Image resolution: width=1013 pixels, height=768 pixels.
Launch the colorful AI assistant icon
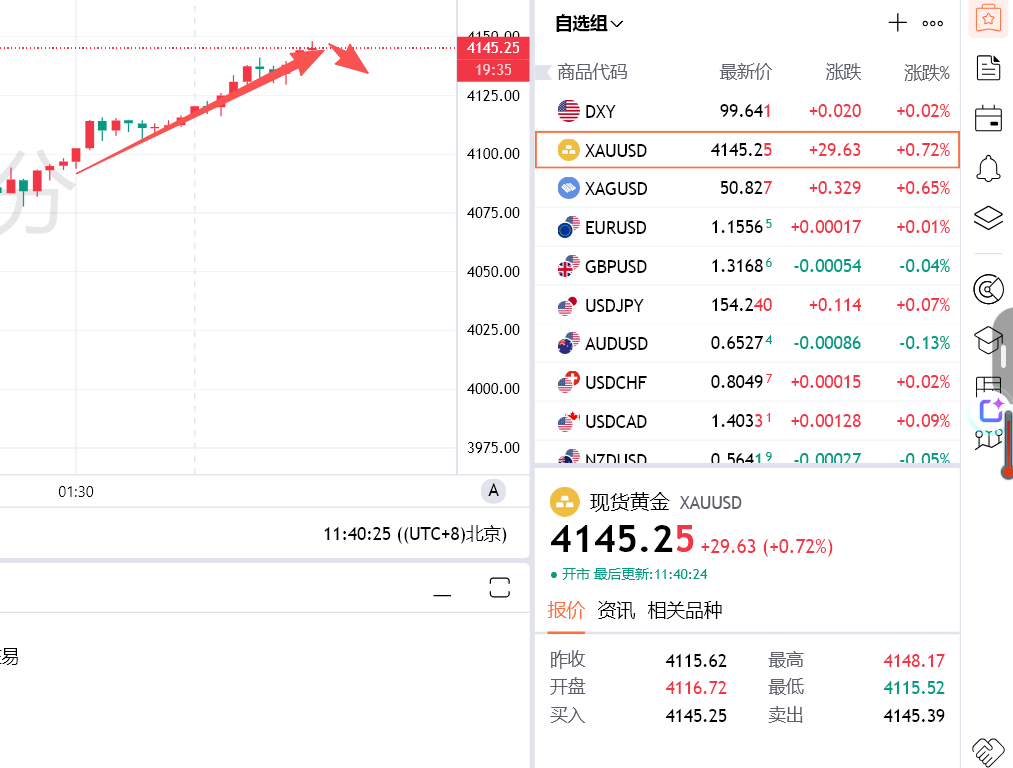click(990, 410)
